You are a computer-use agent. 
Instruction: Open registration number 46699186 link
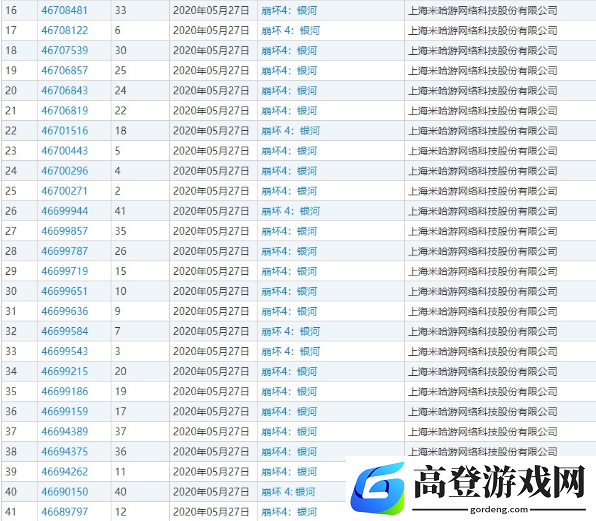click(x=64, y=391)
